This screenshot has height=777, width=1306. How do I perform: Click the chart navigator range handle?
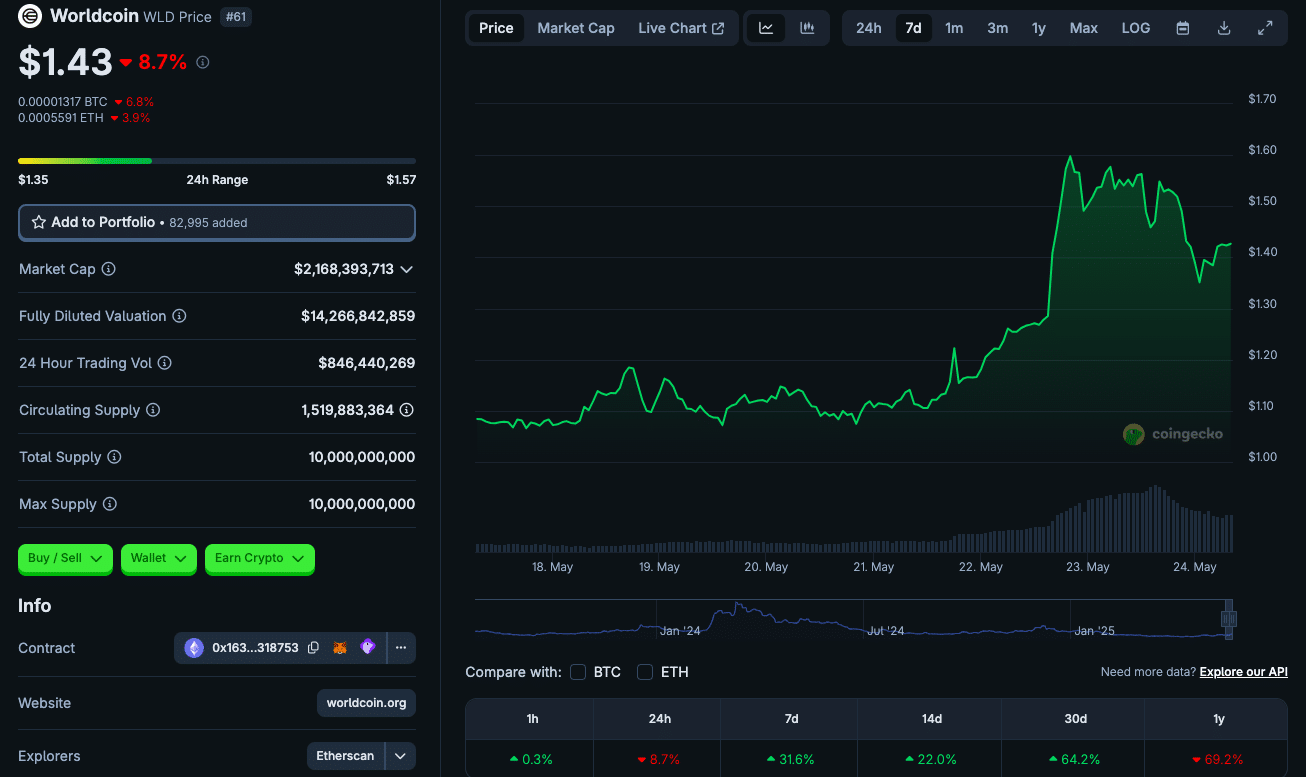click(x=1229, y=619)
